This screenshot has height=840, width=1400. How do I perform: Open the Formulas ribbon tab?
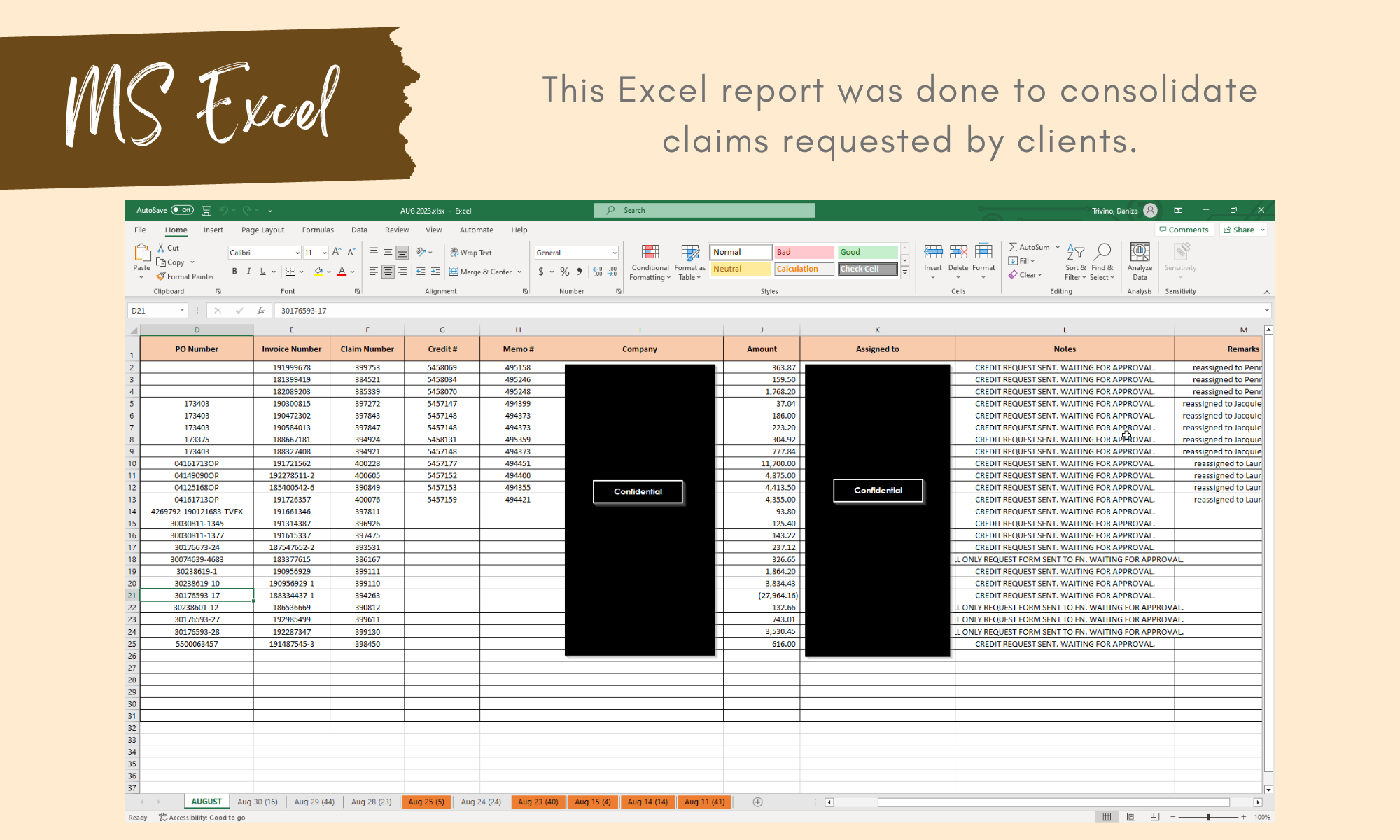coord(318,230)
